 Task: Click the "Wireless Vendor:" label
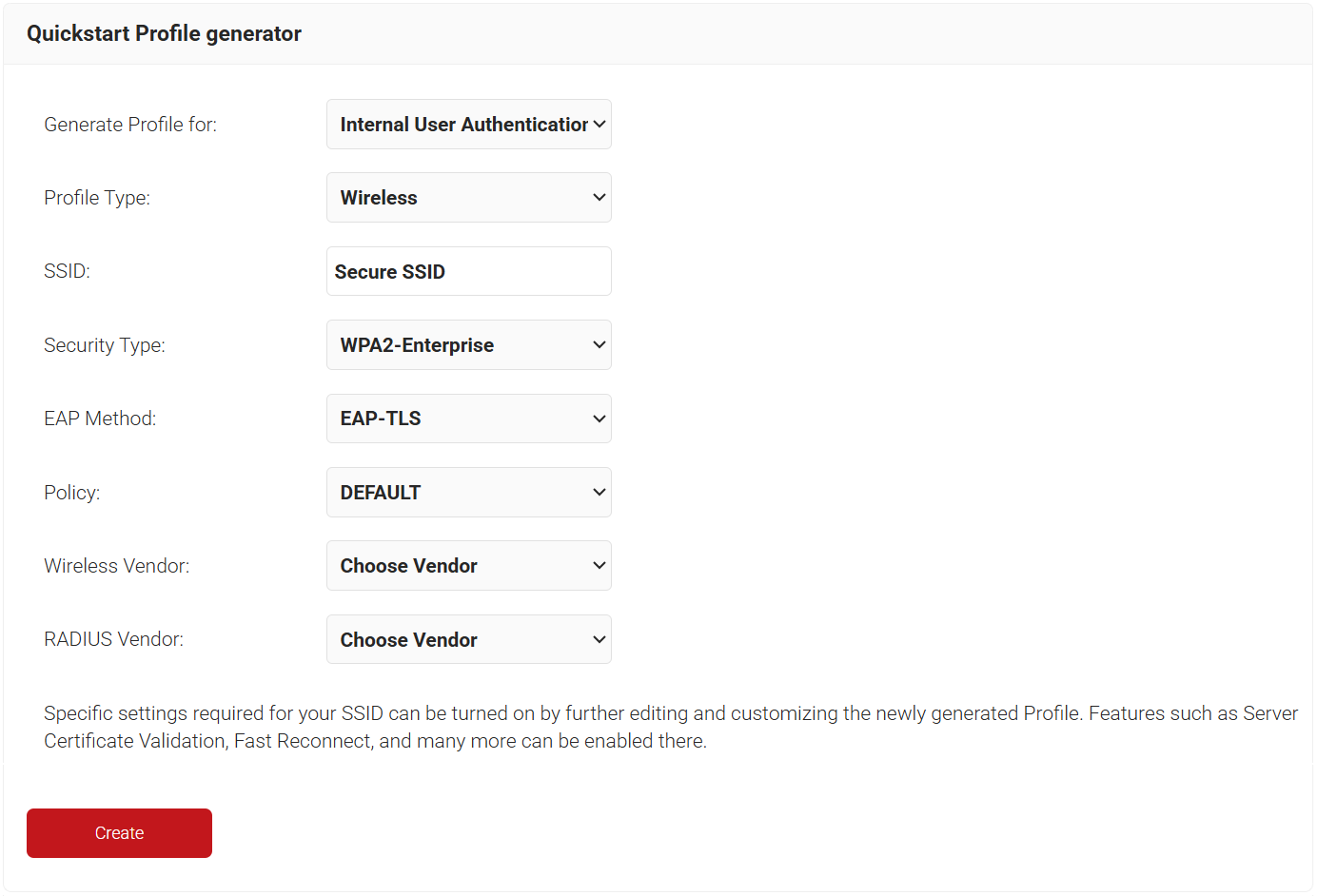pos(116,566)
